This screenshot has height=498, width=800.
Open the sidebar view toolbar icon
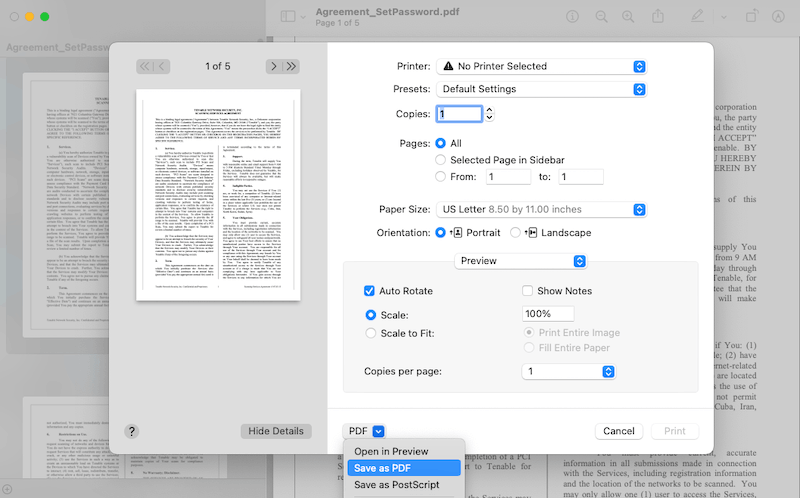[288, 16]
